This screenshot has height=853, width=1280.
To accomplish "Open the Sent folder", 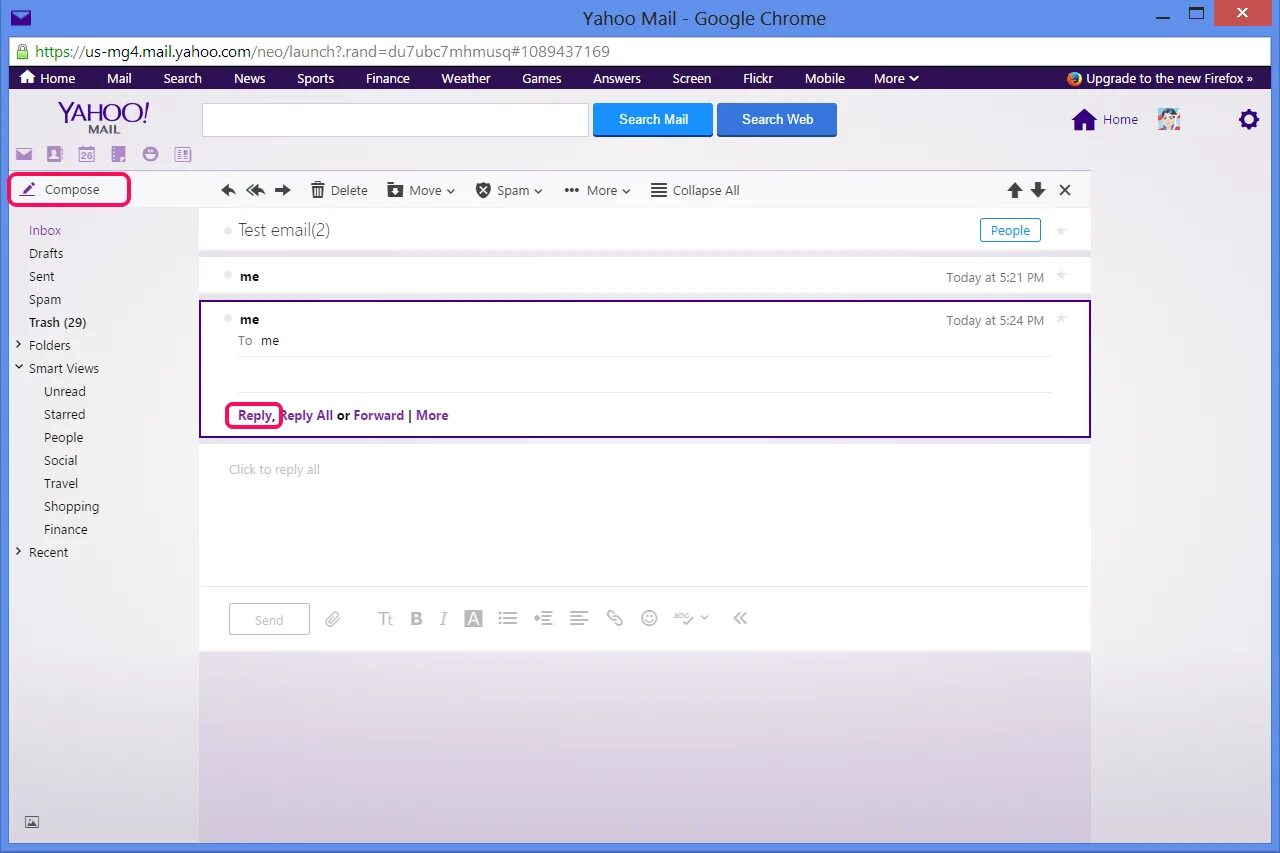I will pyautogui.click(x=42, y=276).
